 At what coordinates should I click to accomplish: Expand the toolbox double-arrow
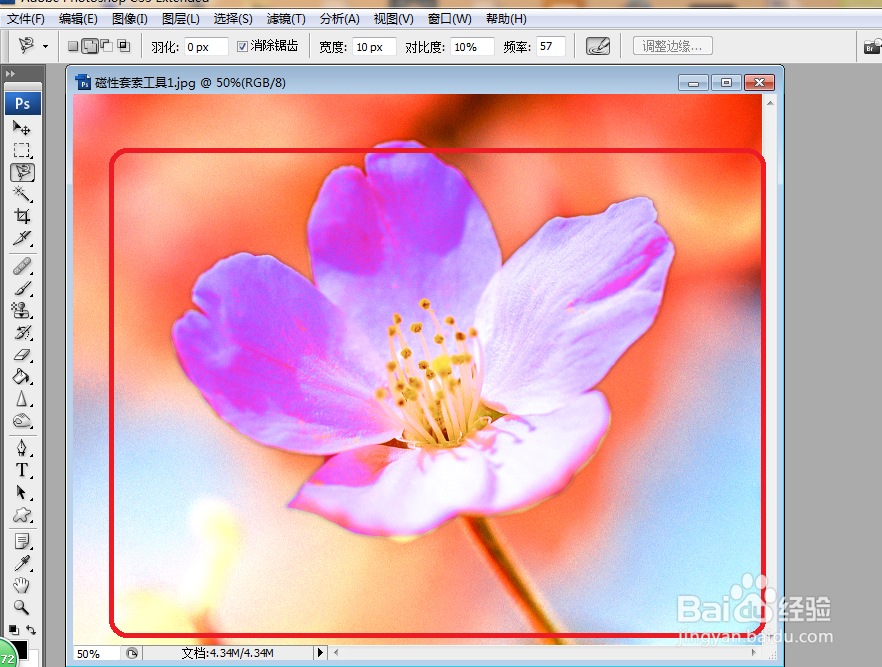[10, 74]
